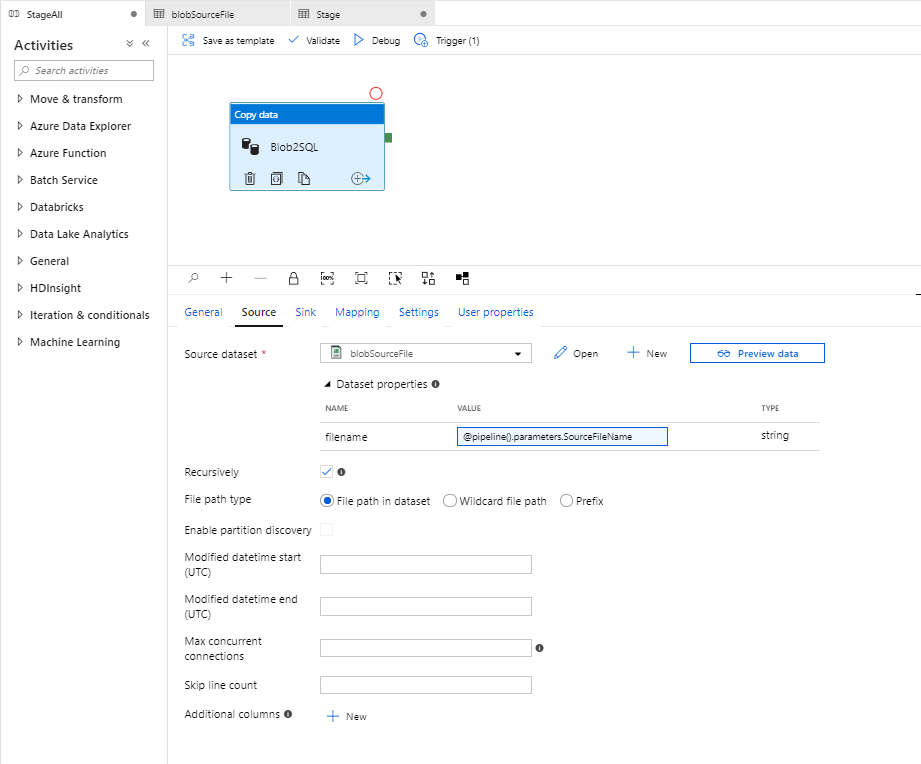Zoom in on the pipeline canvas
The image size is (921, 764).
(226, 278)
